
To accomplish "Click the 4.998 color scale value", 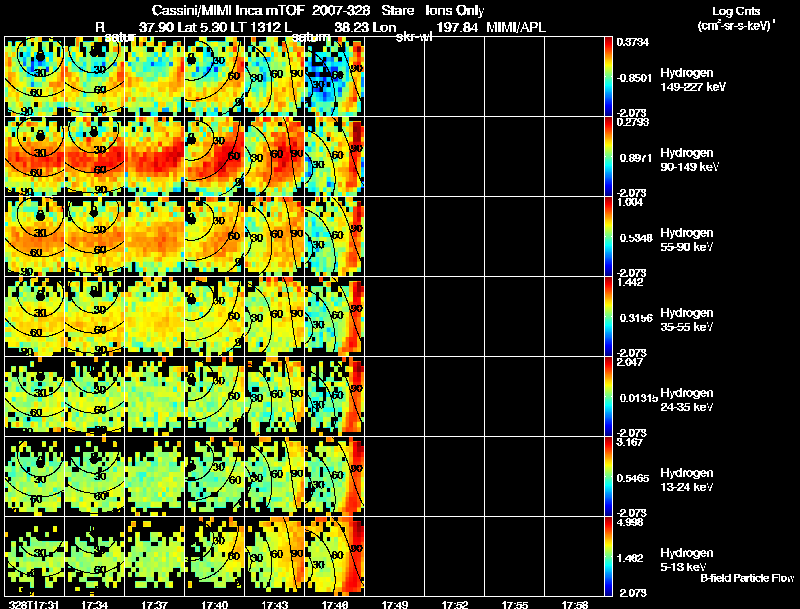I will coord(630,522).
